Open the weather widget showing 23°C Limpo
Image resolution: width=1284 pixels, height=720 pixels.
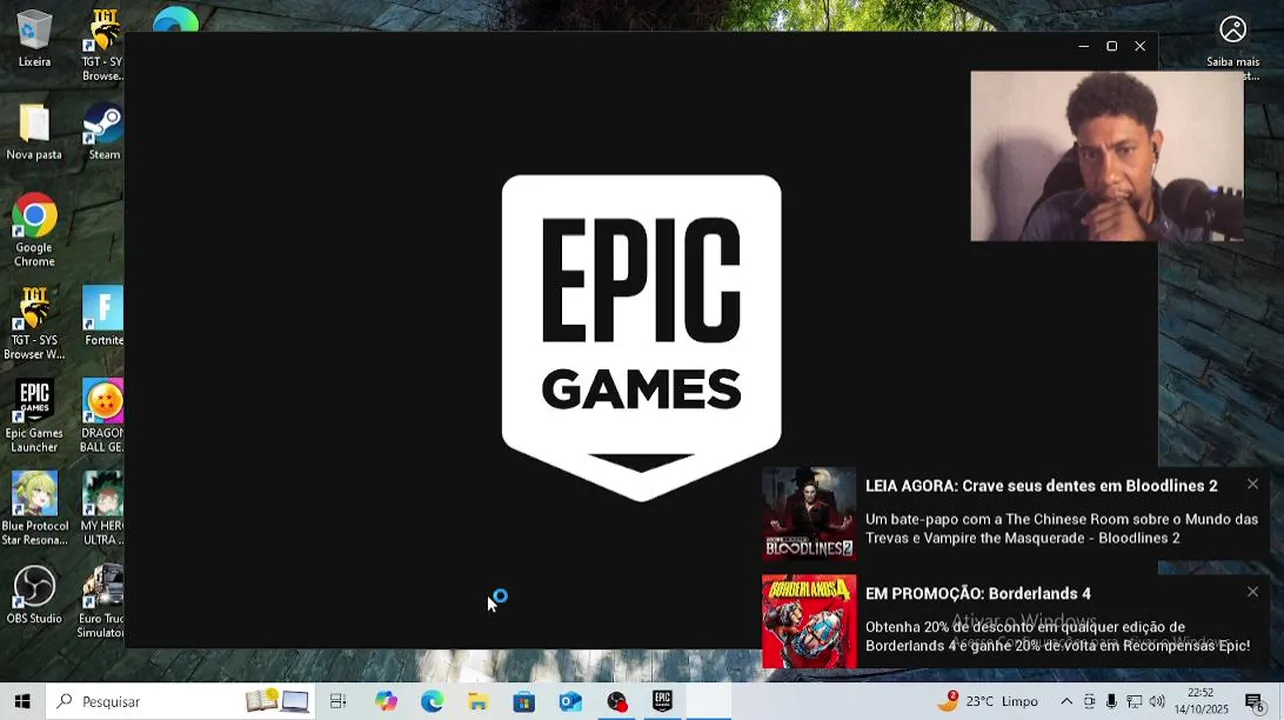click(988, 701)
